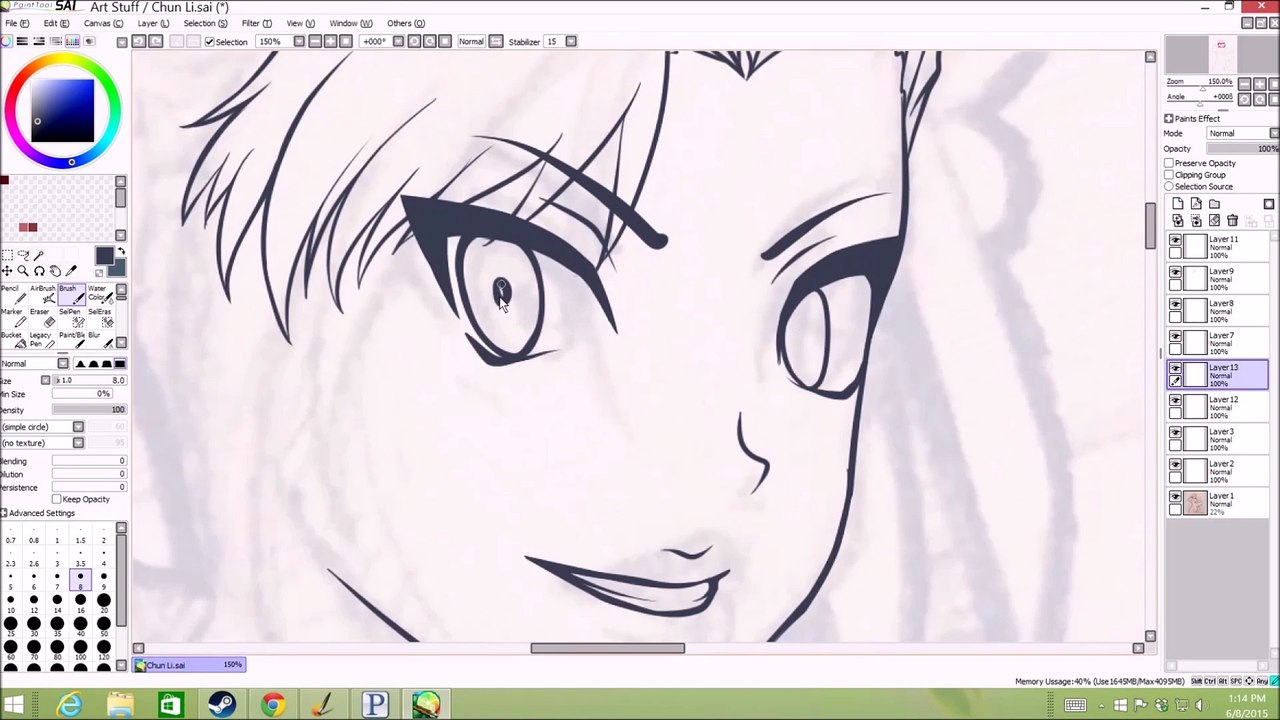1280x720 pixels.
Task: Hide Layer11 with its eye icon
Action: [1176, 241]
